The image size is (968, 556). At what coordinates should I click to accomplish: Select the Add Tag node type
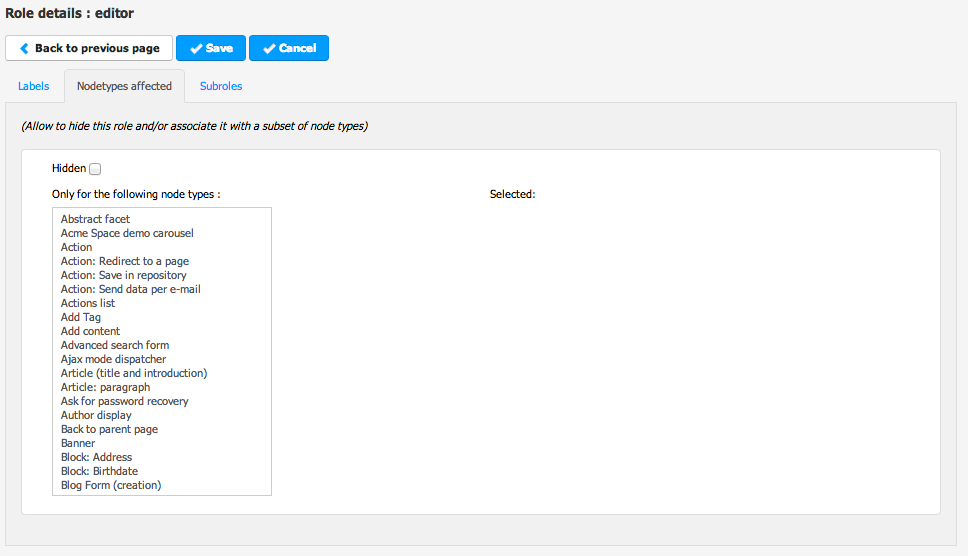tap(81, 317)
